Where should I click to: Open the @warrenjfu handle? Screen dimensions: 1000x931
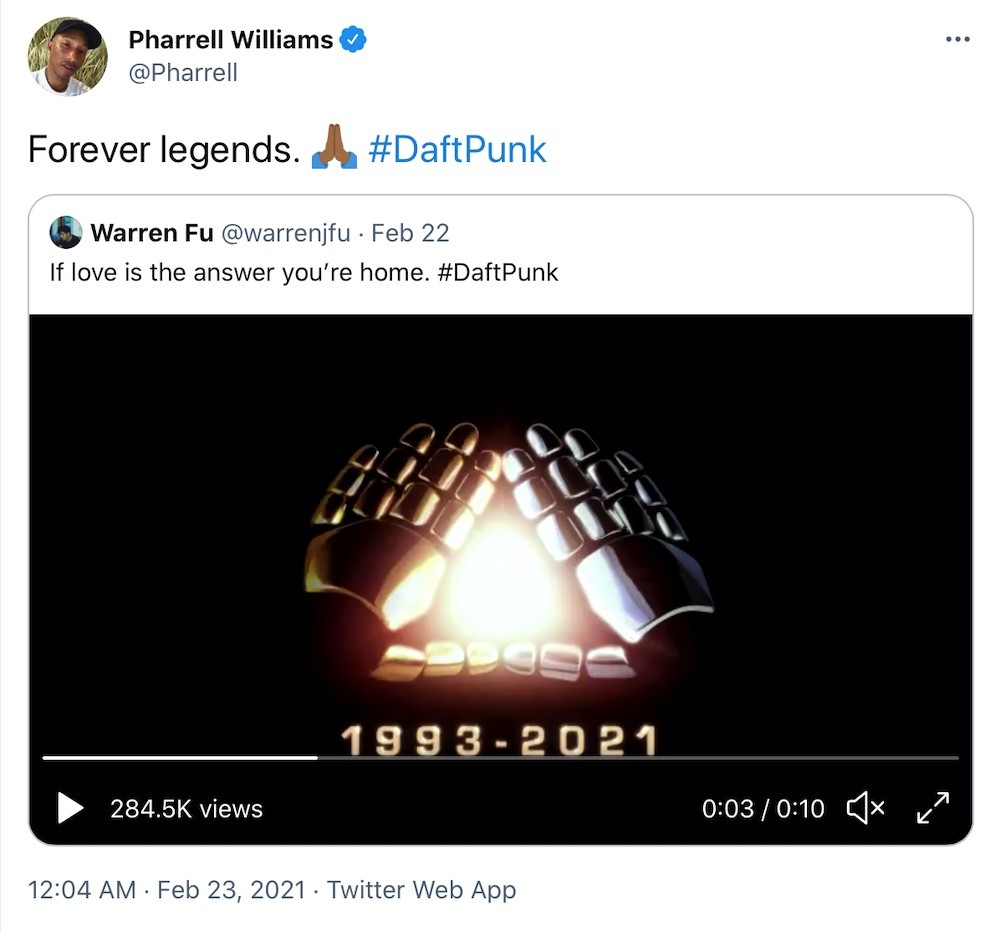(x=286, y=233)
